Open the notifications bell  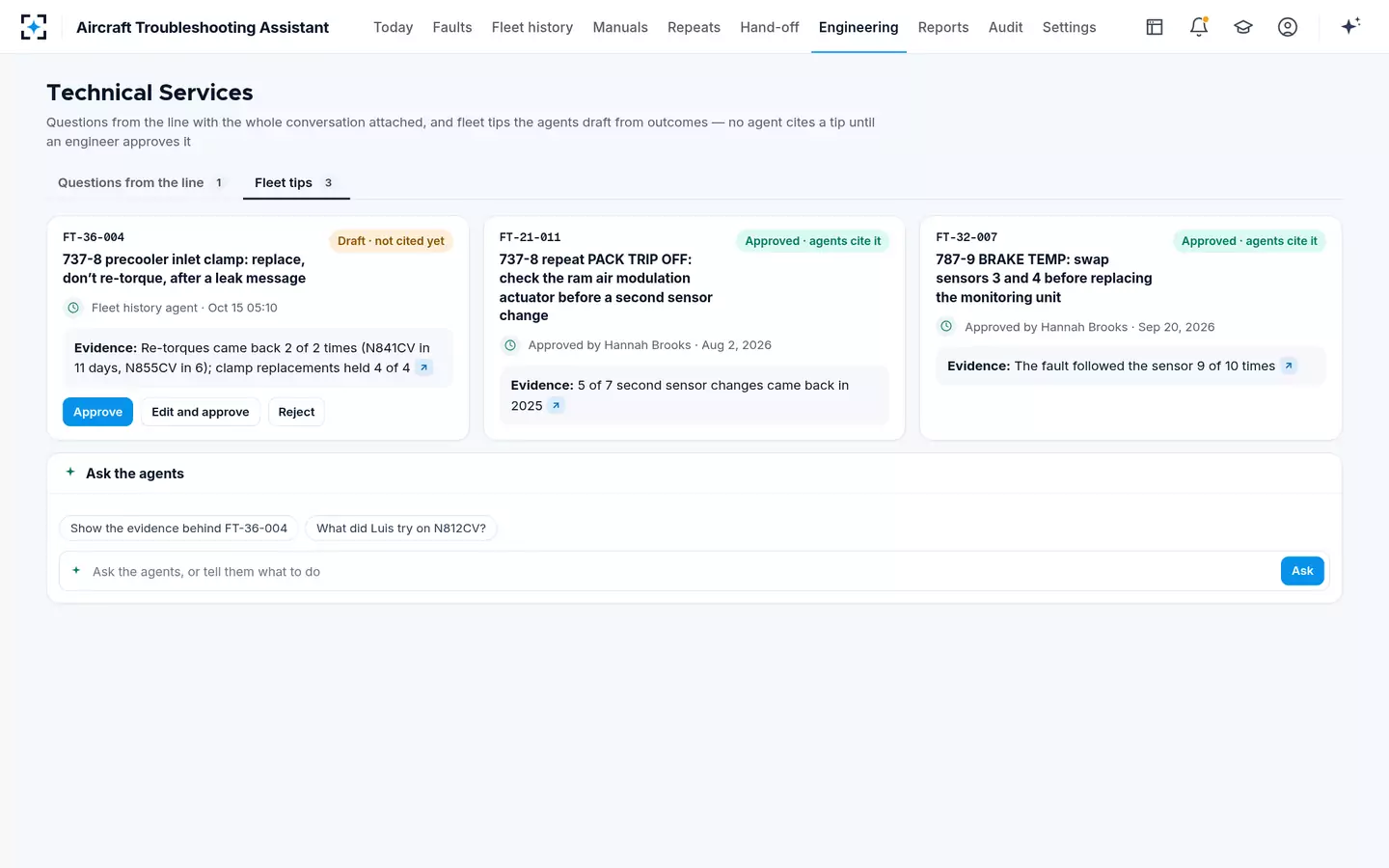pos(1199,27)
